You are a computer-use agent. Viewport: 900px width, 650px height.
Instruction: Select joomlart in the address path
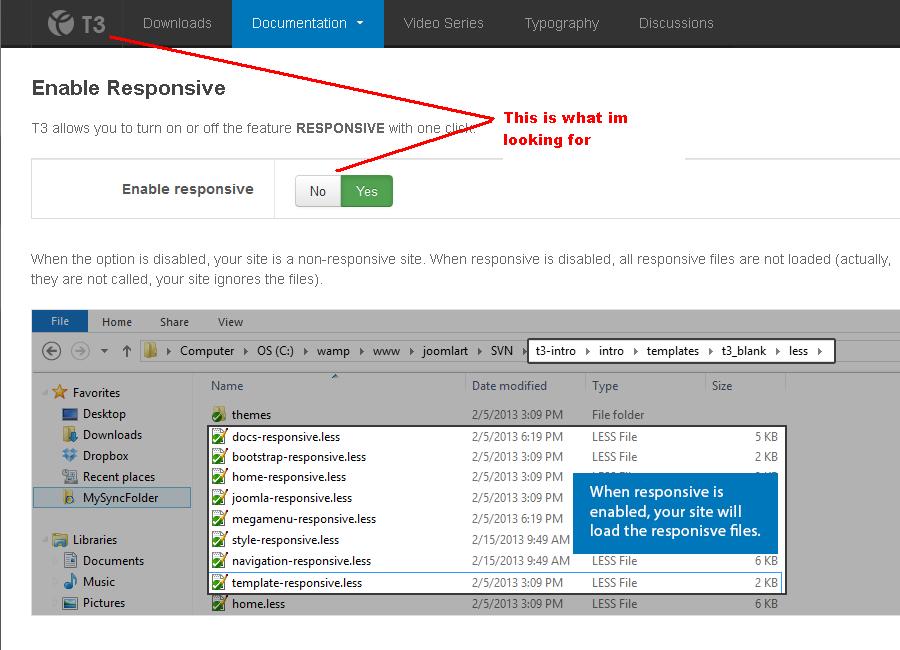[x=445, y=351]
